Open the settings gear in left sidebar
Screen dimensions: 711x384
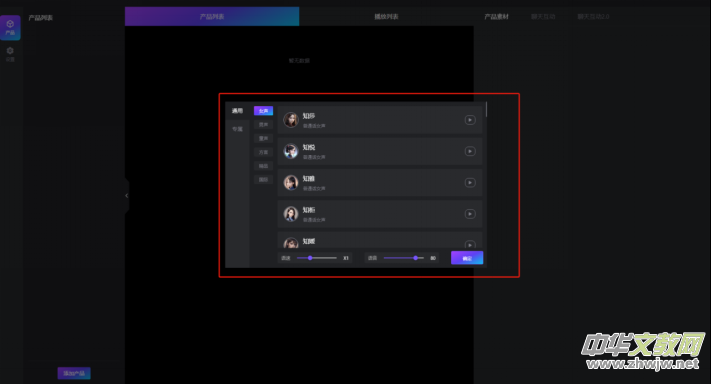10,53
